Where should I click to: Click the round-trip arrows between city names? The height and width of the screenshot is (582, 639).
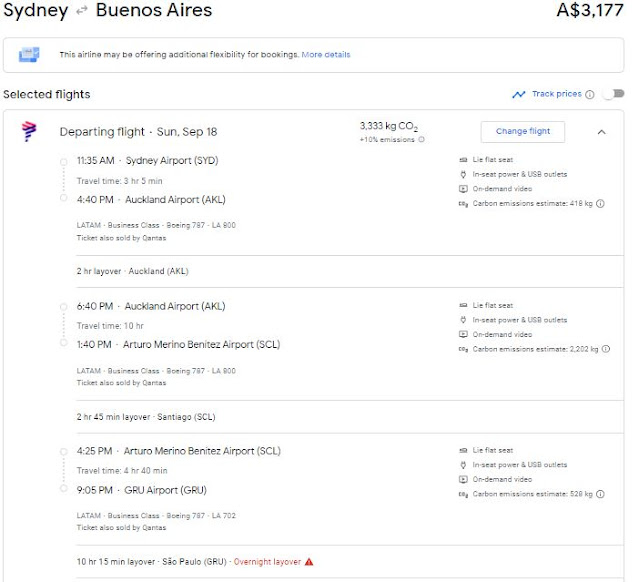coord(85,12)
